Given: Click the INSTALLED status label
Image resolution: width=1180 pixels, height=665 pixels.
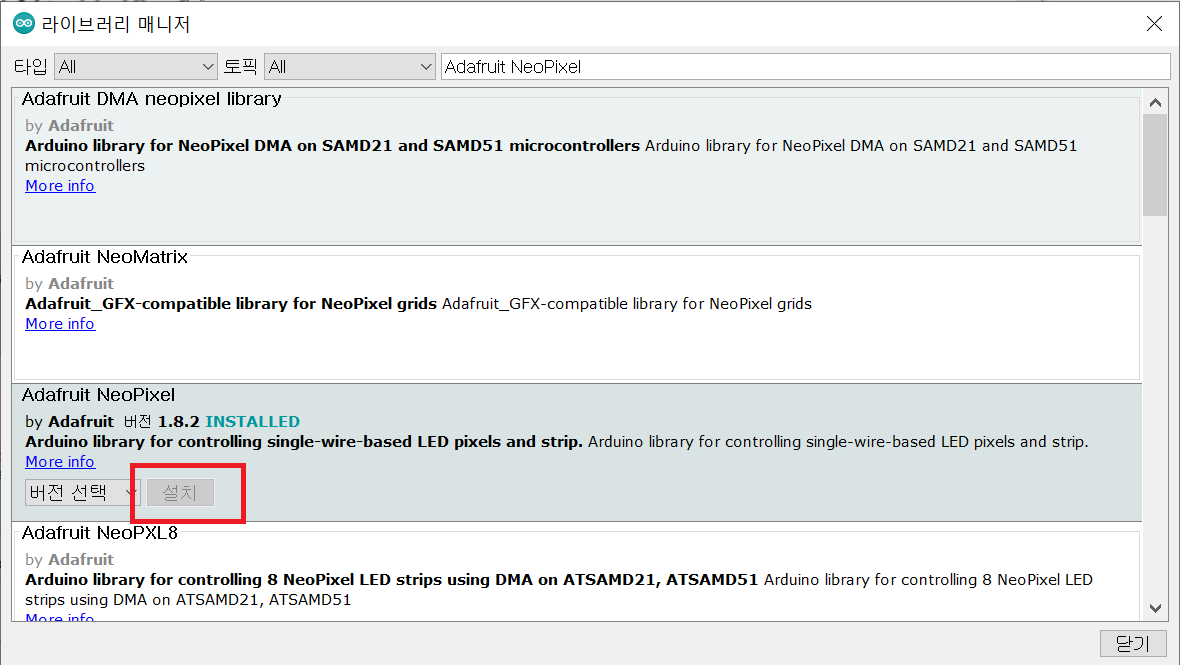Looking at the screenshot, I should click(253, 421).
